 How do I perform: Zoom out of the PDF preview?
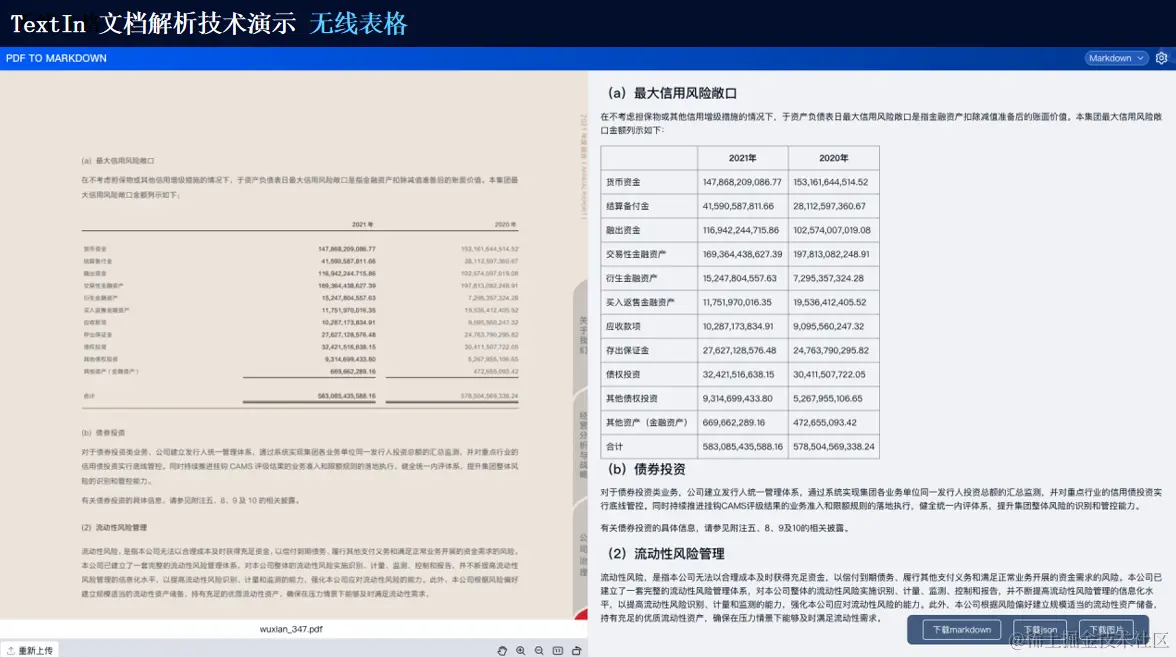pos(539,650)
